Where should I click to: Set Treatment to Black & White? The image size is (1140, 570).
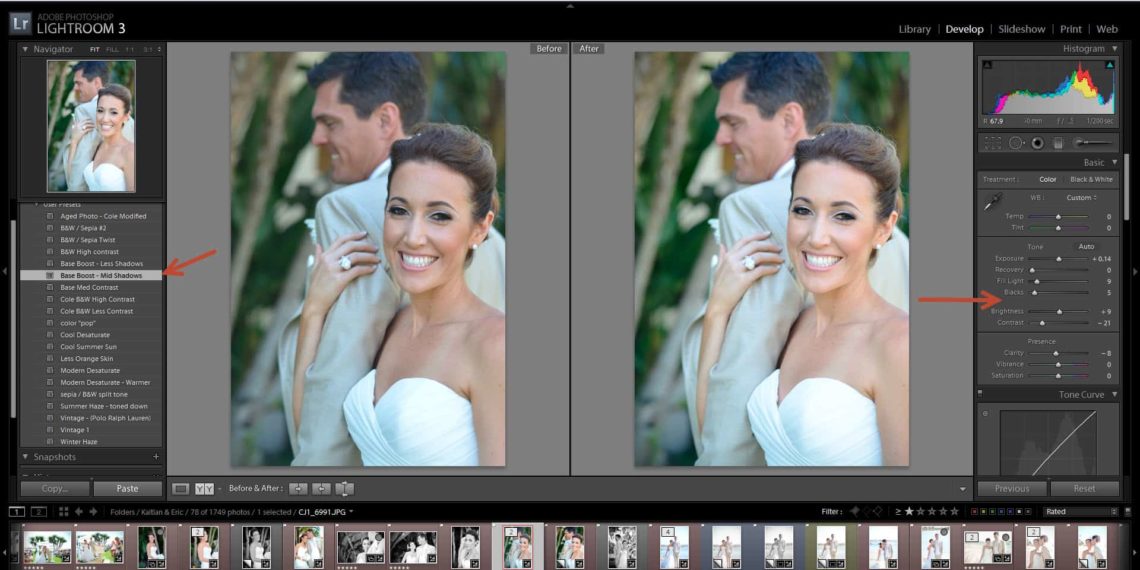pos(1091,179)
